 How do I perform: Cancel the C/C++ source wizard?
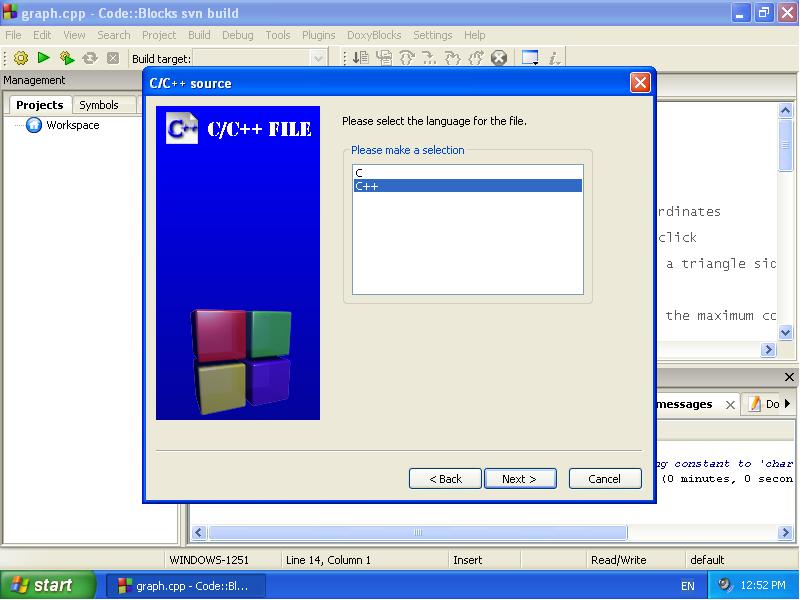click(604, 479)
